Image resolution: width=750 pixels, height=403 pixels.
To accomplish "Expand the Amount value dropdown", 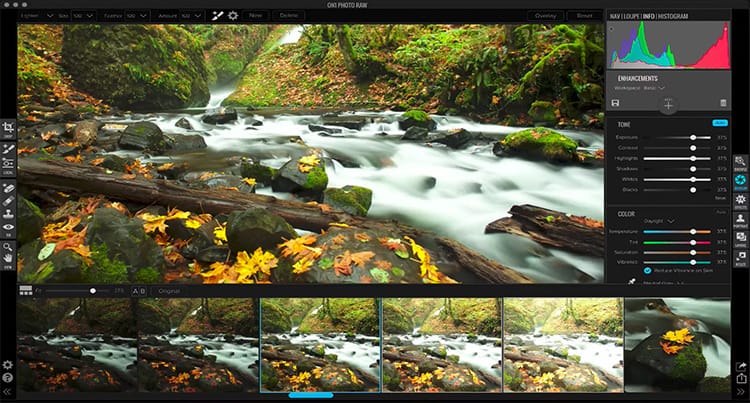I will click(191, 16).
